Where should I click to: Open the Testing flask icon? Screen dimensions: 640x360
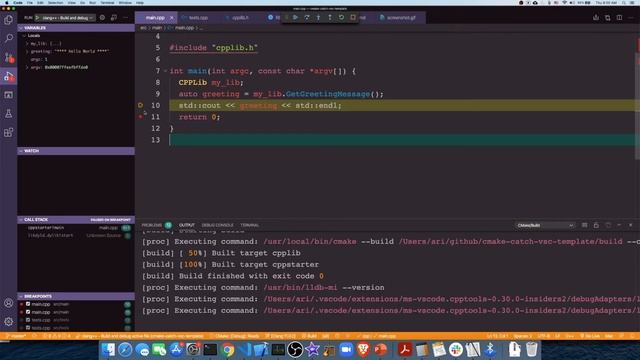click(8, 113)
